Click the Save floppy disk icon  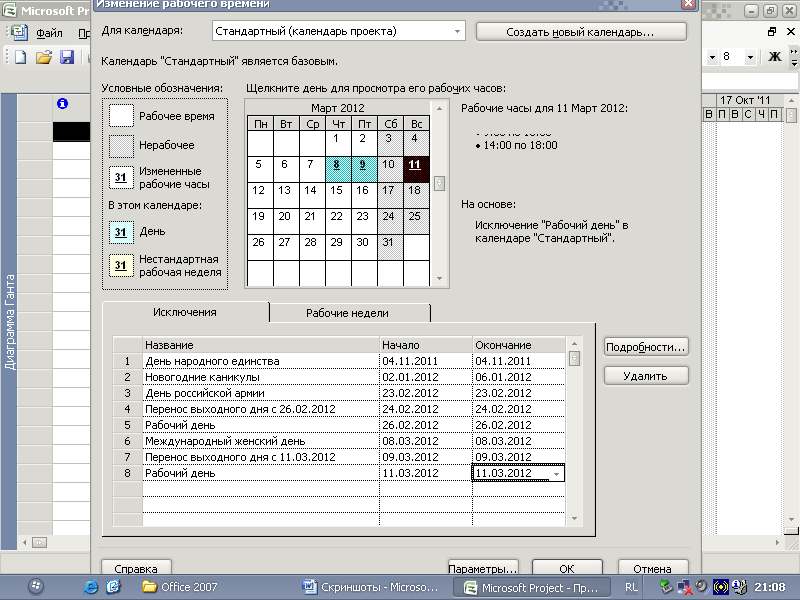pyautogui.click(x=67, y=57)
